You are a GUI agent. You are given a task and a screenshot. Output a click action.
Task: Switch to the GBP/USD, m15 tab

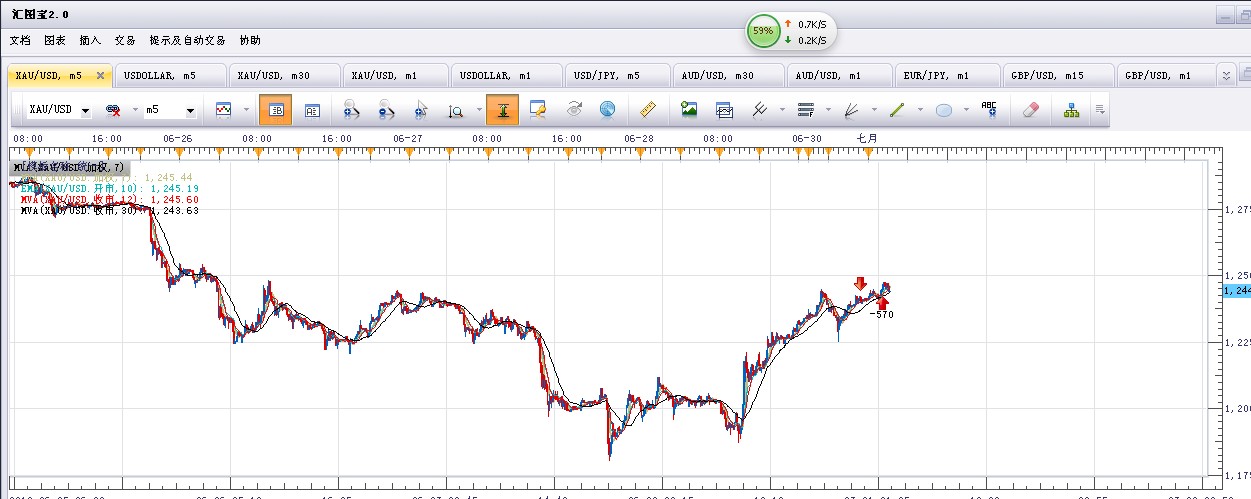click(x=1058, y=76)
